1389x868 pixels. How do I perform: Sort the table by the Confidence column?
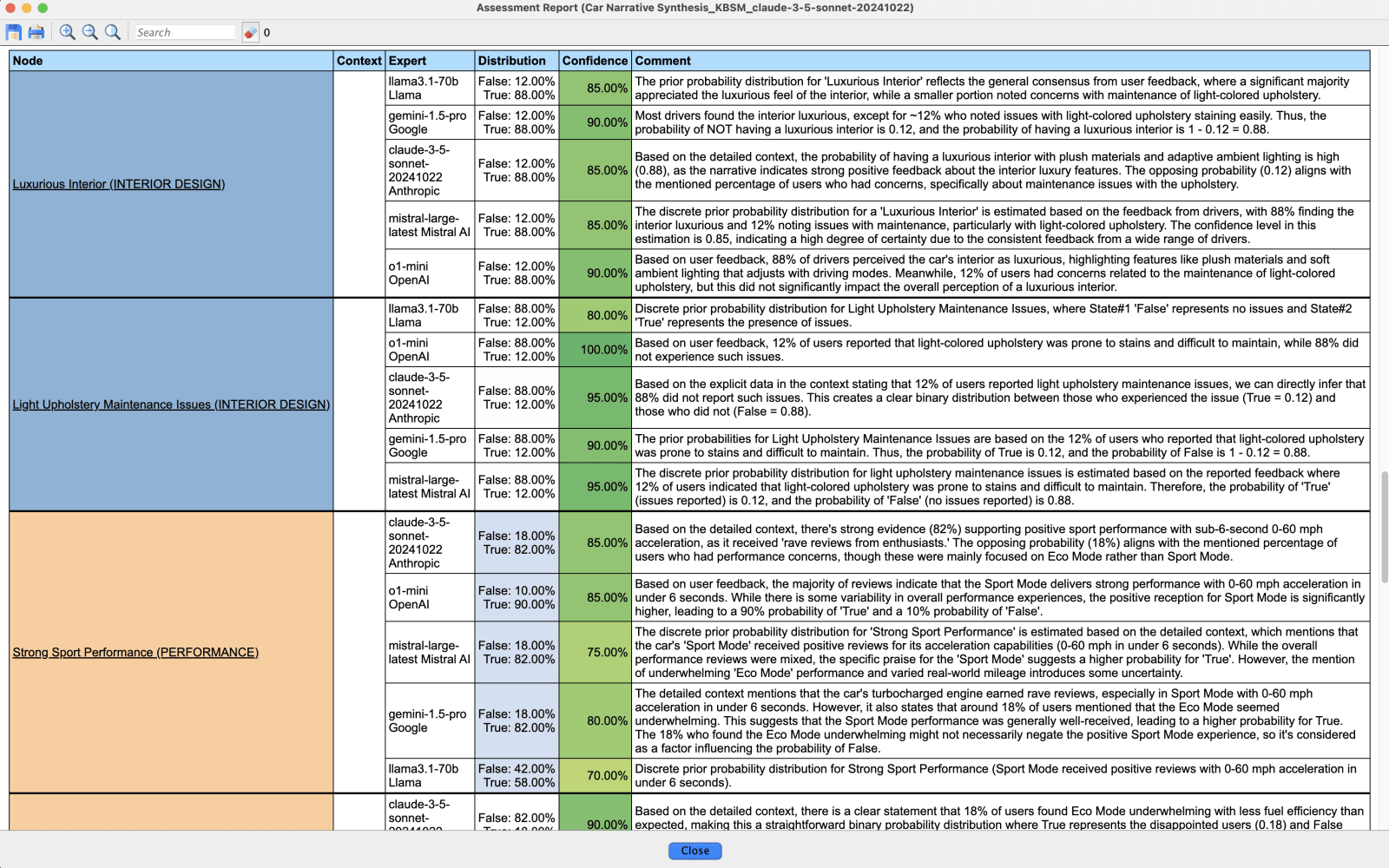click(595, 61)
